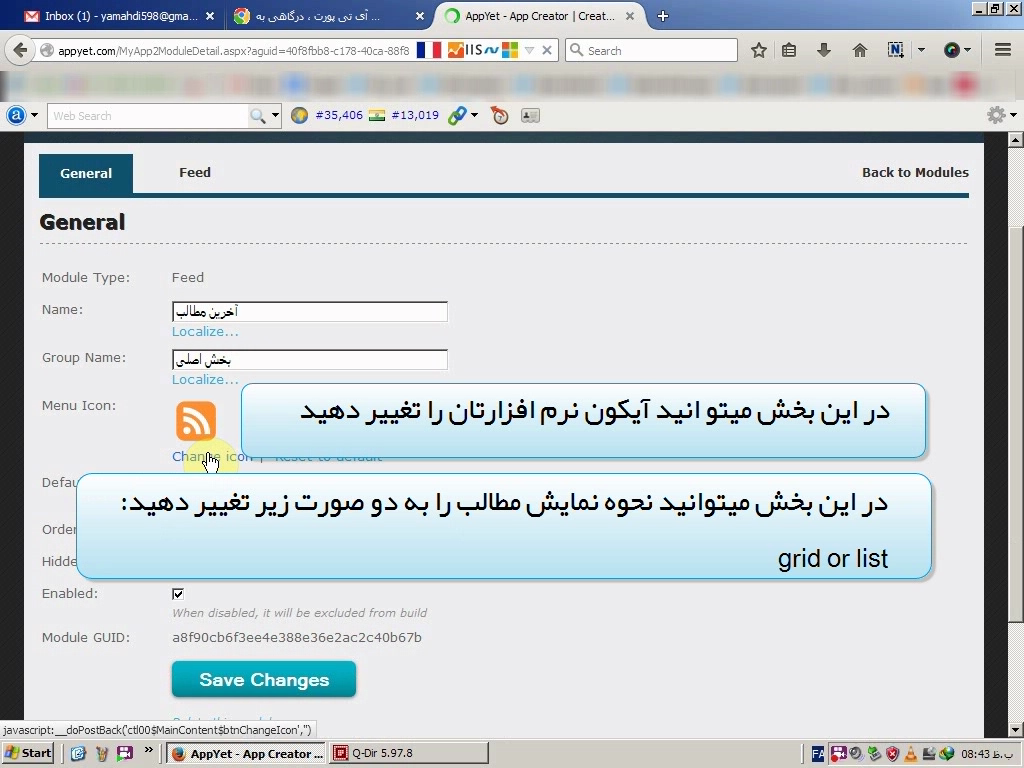Click page scrollbar up arrow

(1015, 139)
